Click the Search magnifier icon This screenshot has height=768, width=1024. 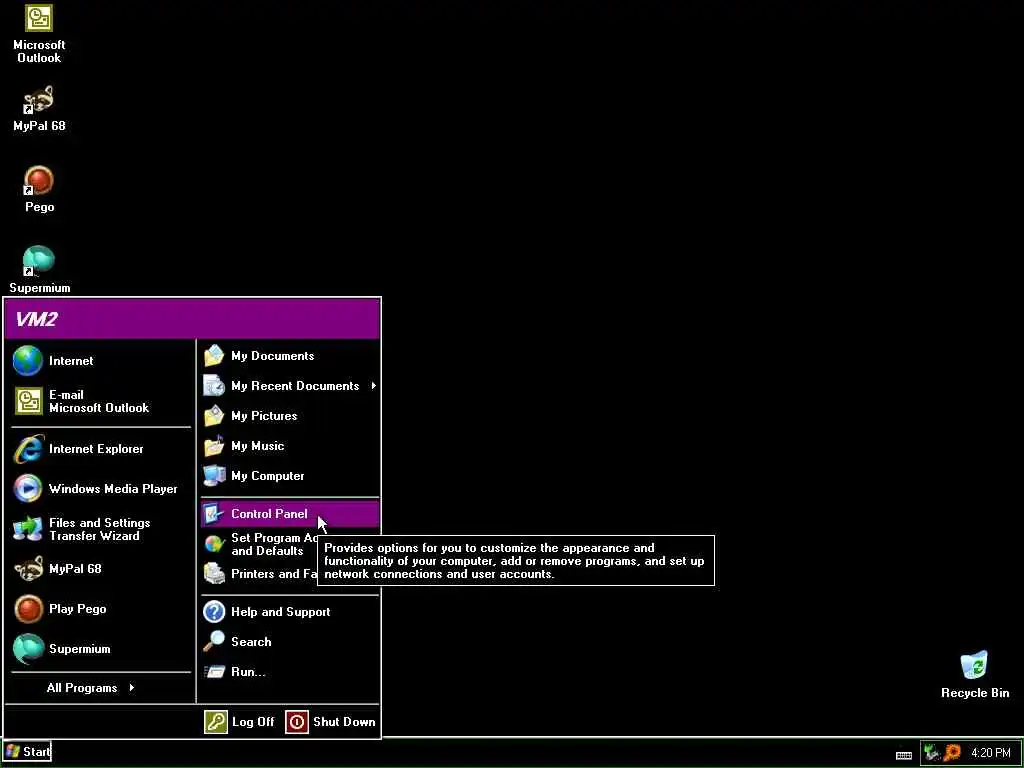[214, 642]
